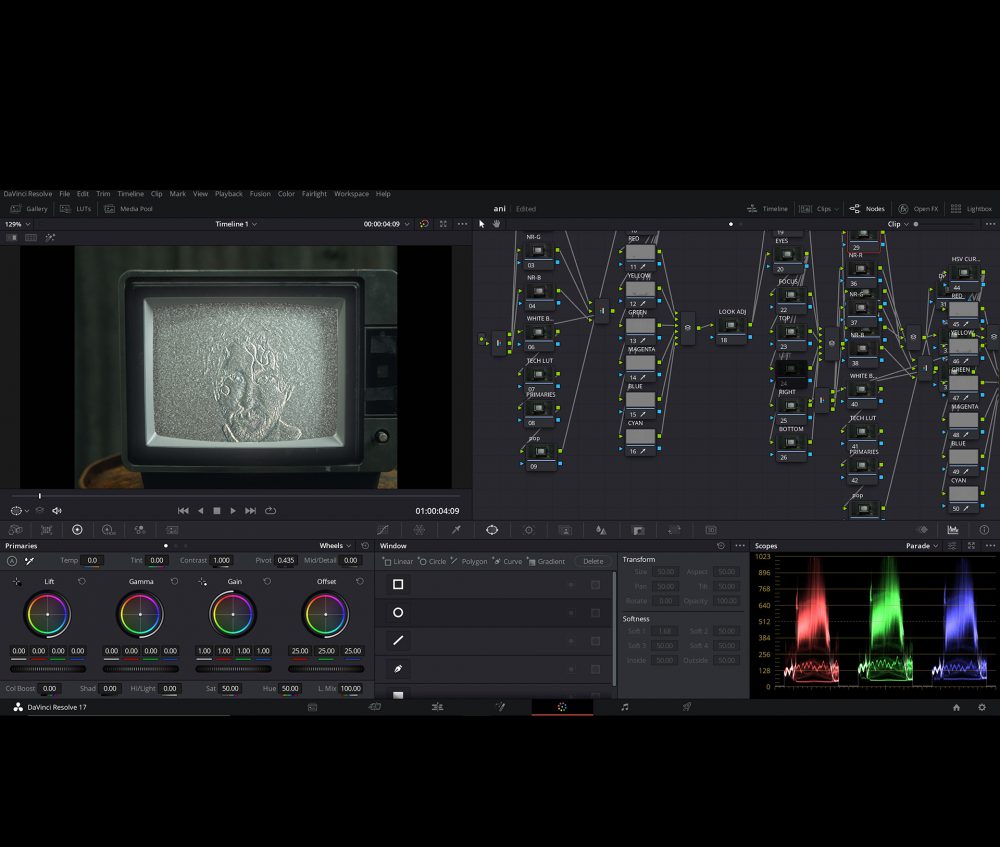Viewport: 1000px width, 847px height.
Task: Open the Deliver page rocket icon
Action: point(687,707)
